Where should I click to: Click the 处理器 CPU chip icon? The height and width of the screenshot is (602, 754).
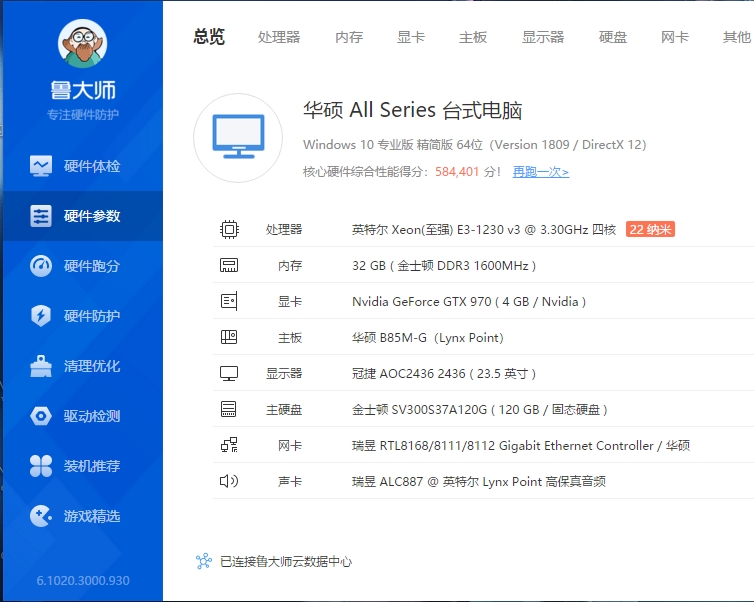tap(229, 229)
